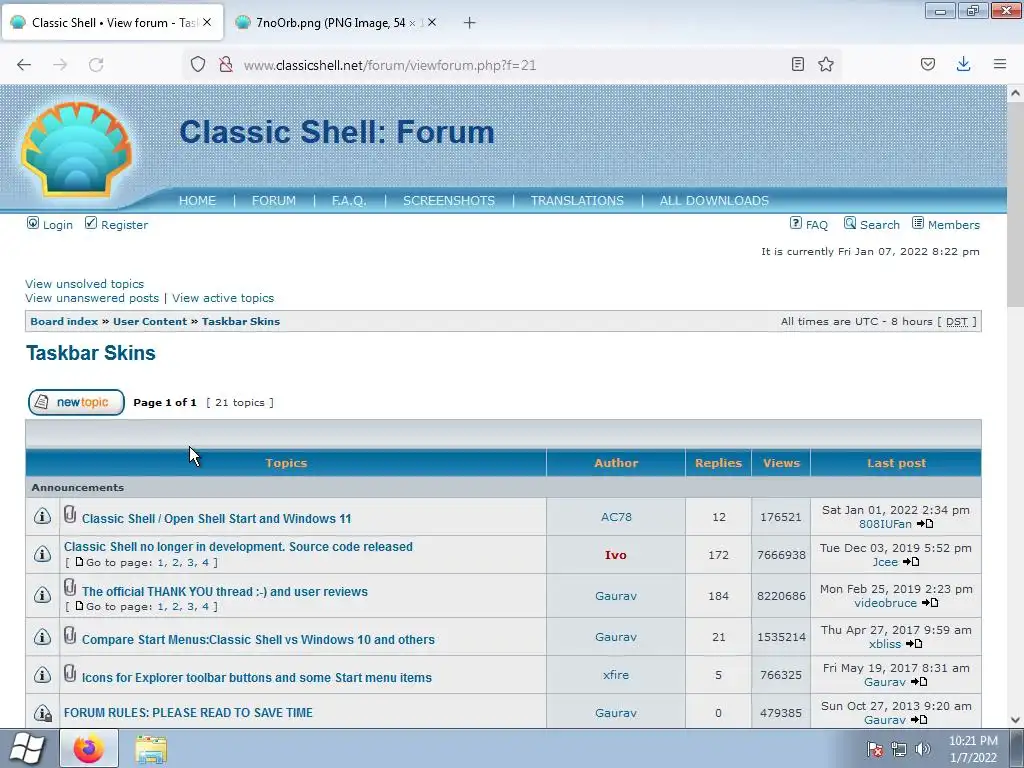This screenshot has height=768, width=1024.
Task: Open Classic Shell no longer in development topic
Action: coord(238,547)
